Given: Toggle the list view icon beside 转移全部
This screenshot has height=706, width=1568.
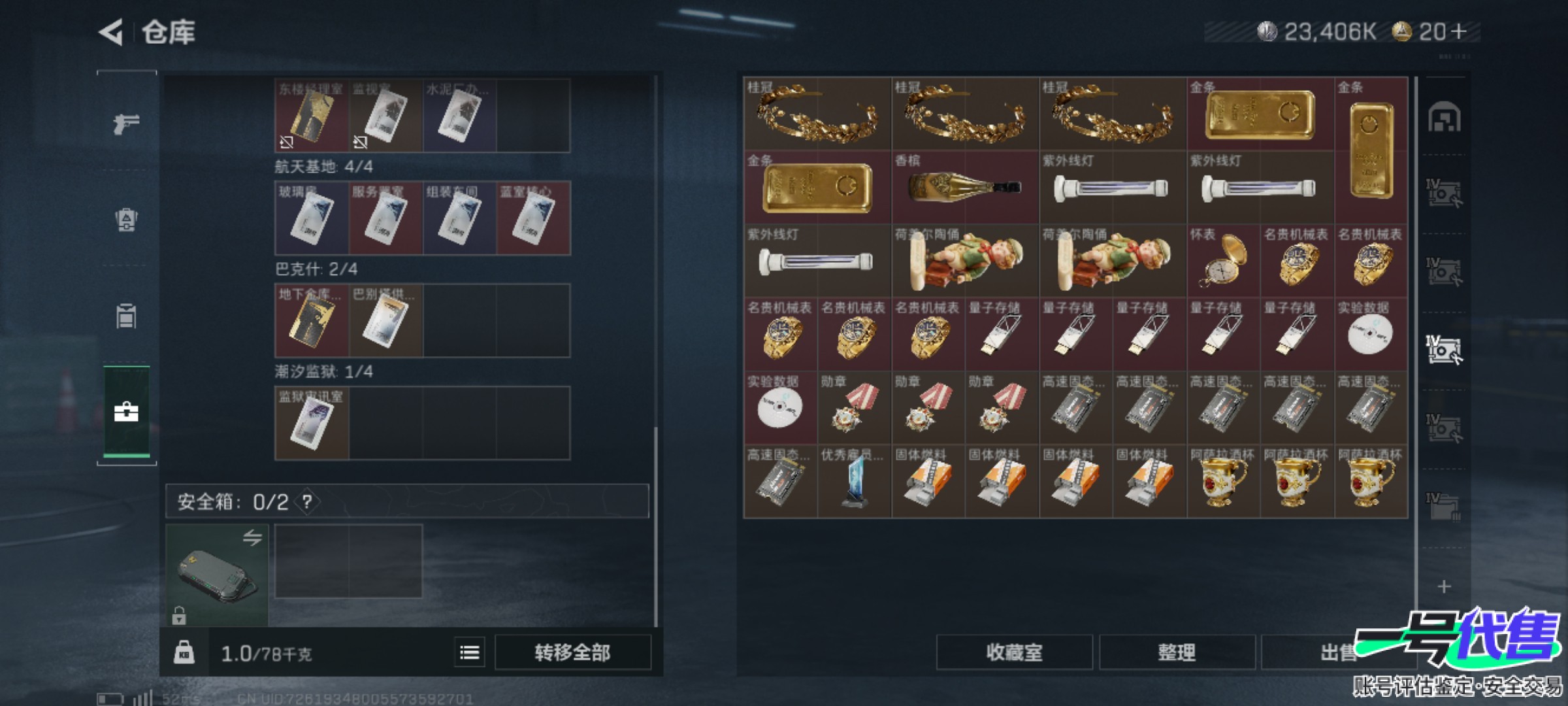Looking at the screenshot, I should 469,652.
